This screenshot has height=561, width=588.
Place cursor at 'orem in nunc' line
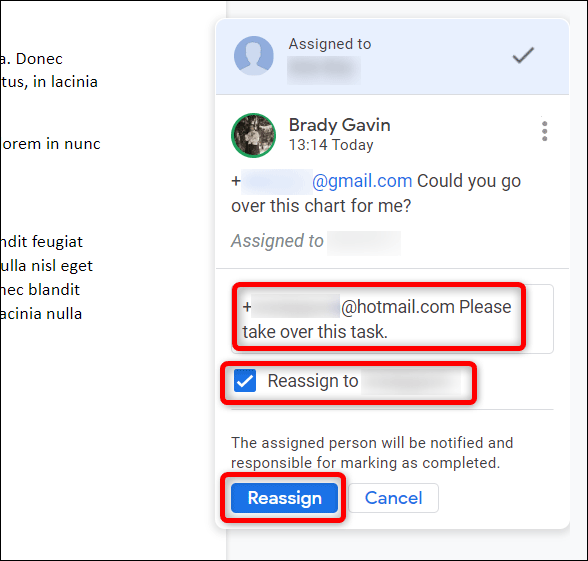point(51,144)
